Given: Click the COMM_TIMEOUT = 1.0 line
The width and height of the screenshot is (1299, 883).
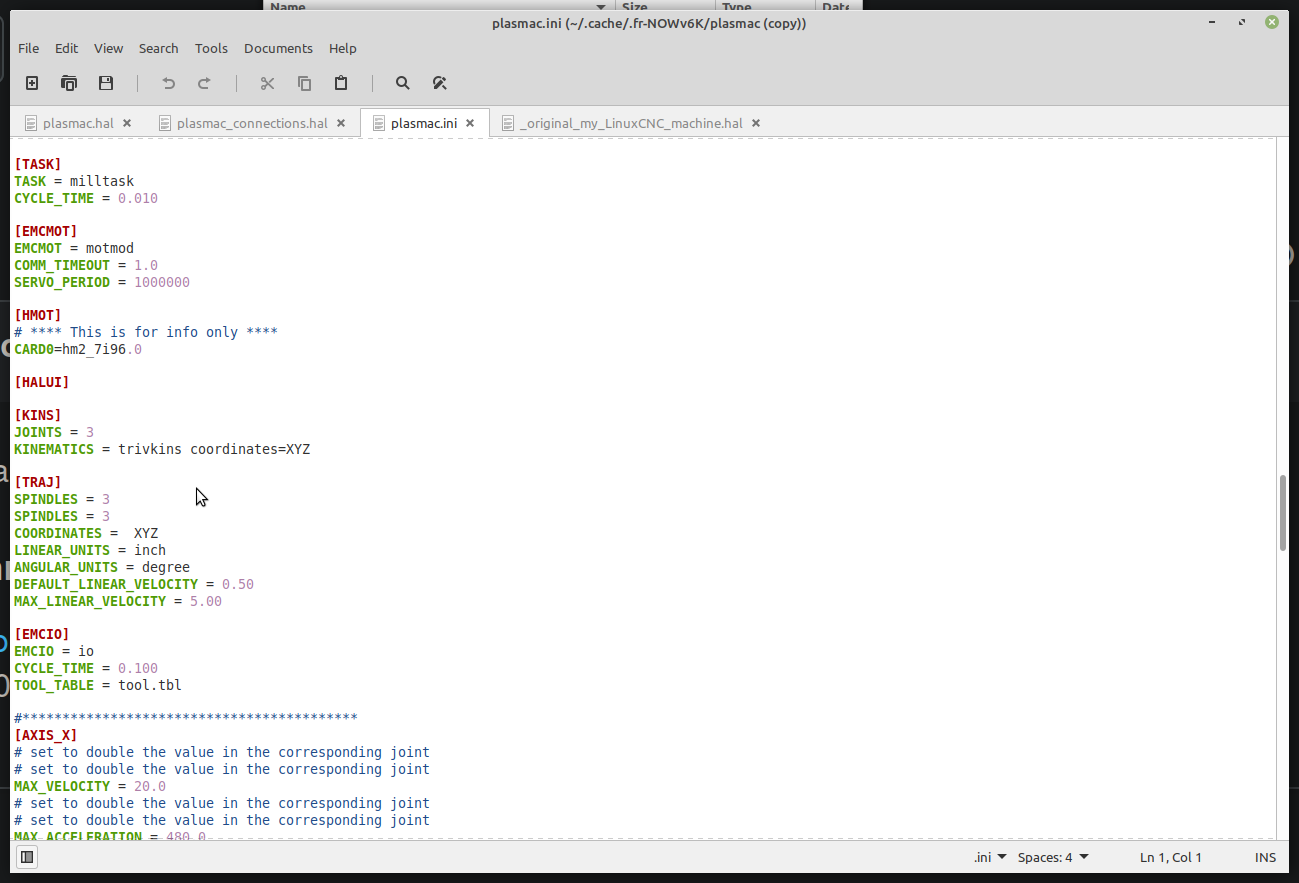Looking at the screenshot, I should pos(86,265).
